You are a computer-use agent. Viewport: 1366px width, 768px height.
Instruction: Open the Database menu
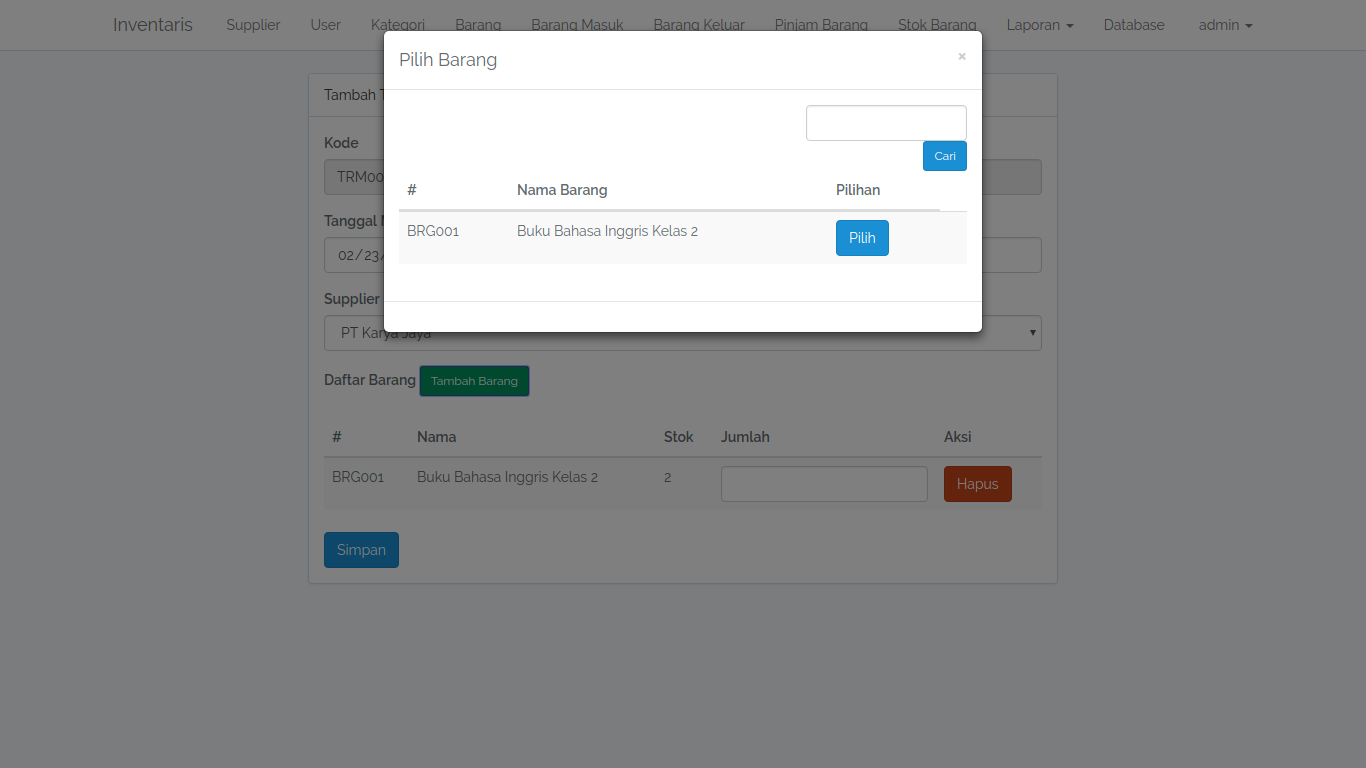point(1134,25)
